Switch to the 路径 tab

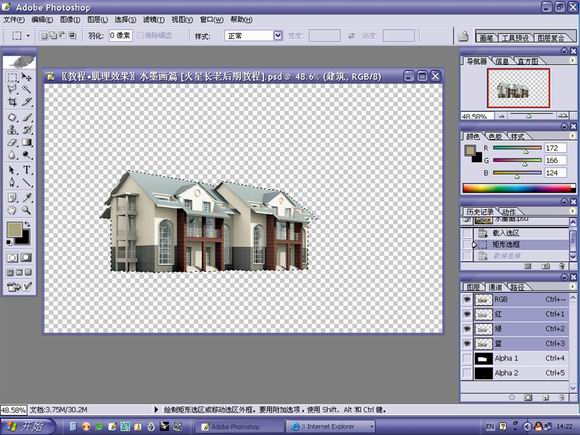coord(517,287)
